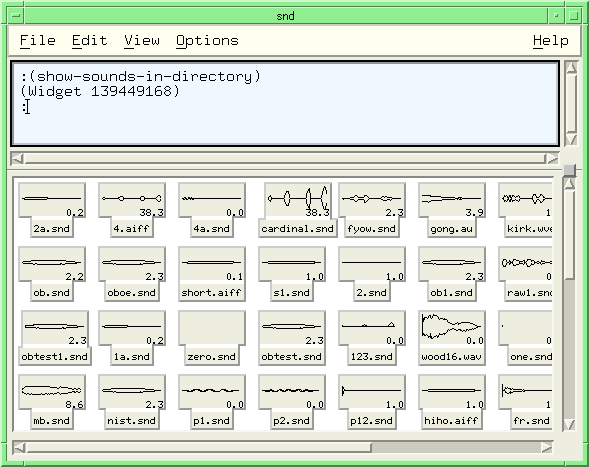The image size is (589, 467).
Task: Select the cardinal.snd waveform thumbnail
Action: [298, 200]
